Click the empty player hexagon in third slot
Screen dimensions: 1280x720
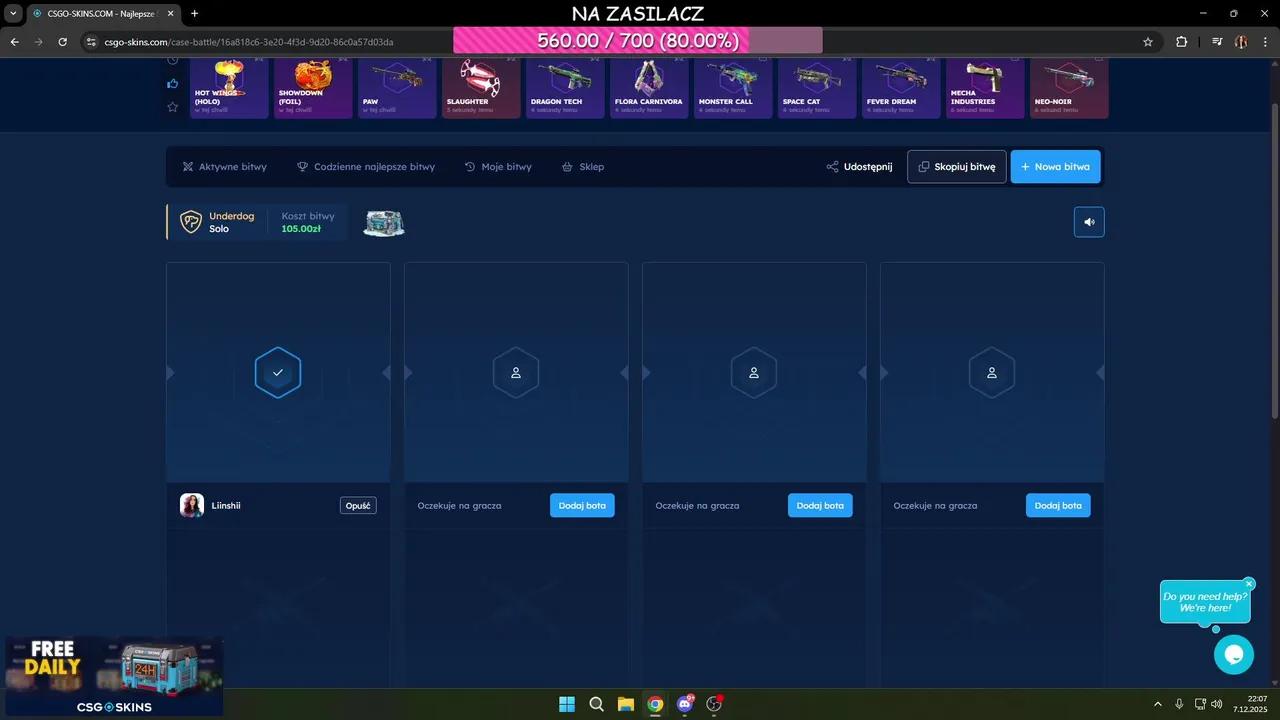coord(754,372)
